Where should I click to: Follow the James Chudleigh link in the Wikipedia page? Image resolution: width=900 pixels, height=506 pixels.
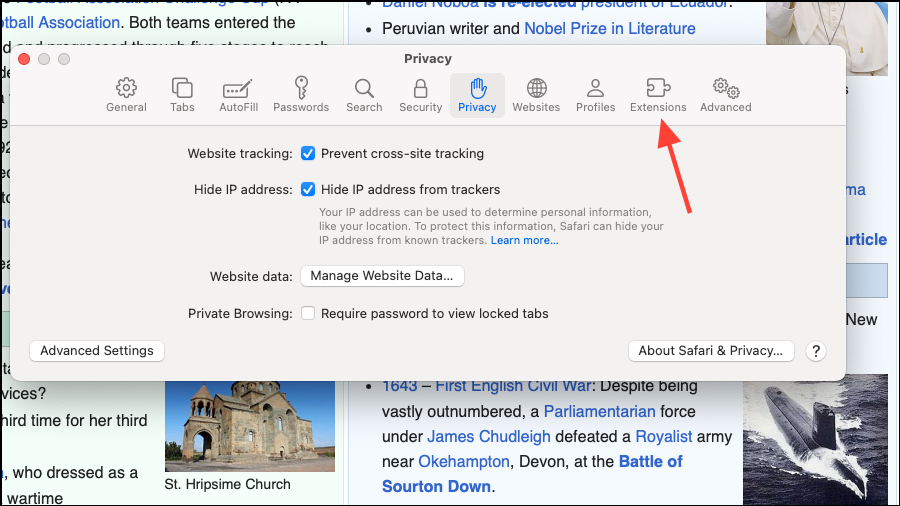(488, 437)
